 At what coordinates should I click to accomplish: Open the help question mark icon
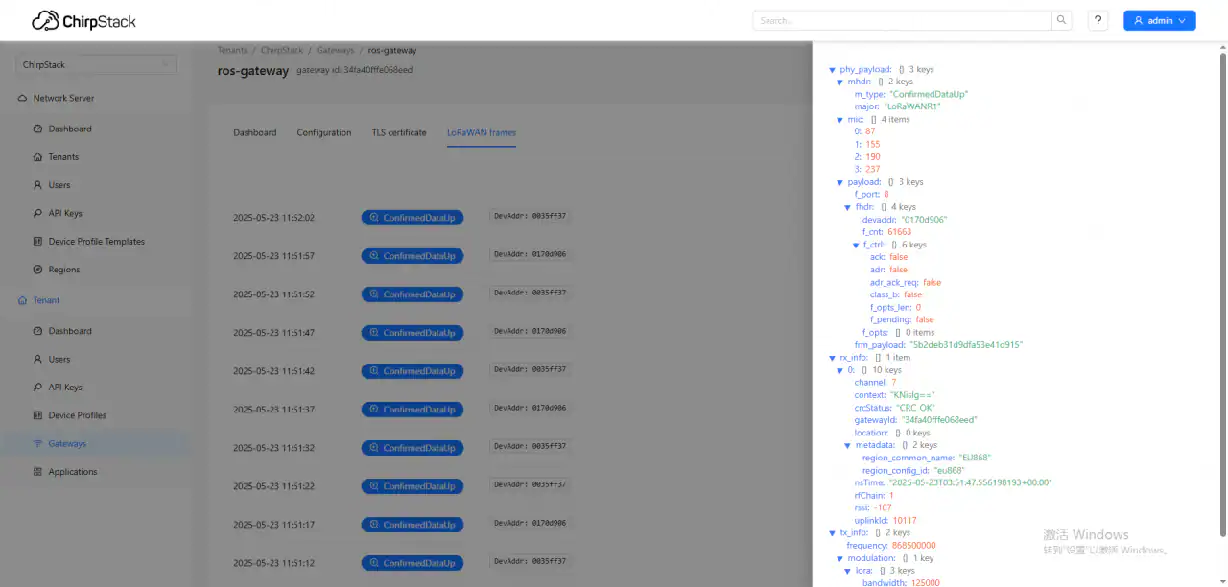coord(1098,20)
